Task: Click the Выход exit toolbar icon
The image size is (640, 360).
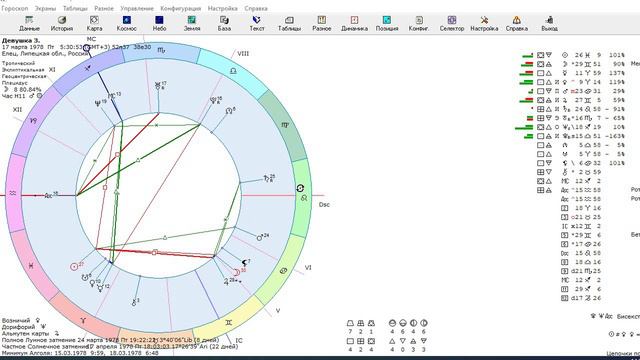Action: pos(549,24)
